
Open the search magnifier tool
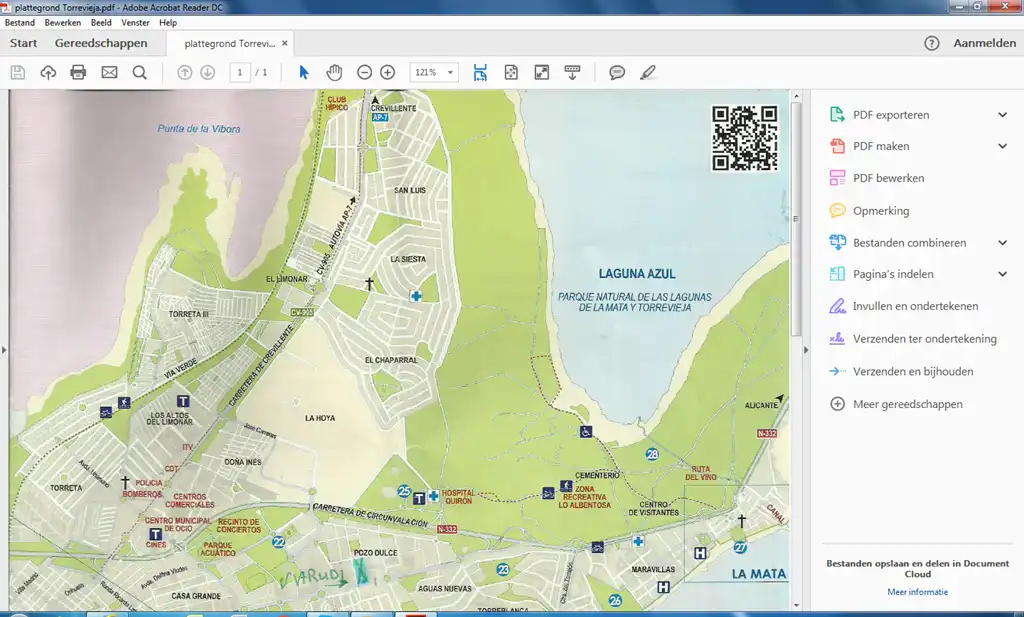(x=140, y=72)
